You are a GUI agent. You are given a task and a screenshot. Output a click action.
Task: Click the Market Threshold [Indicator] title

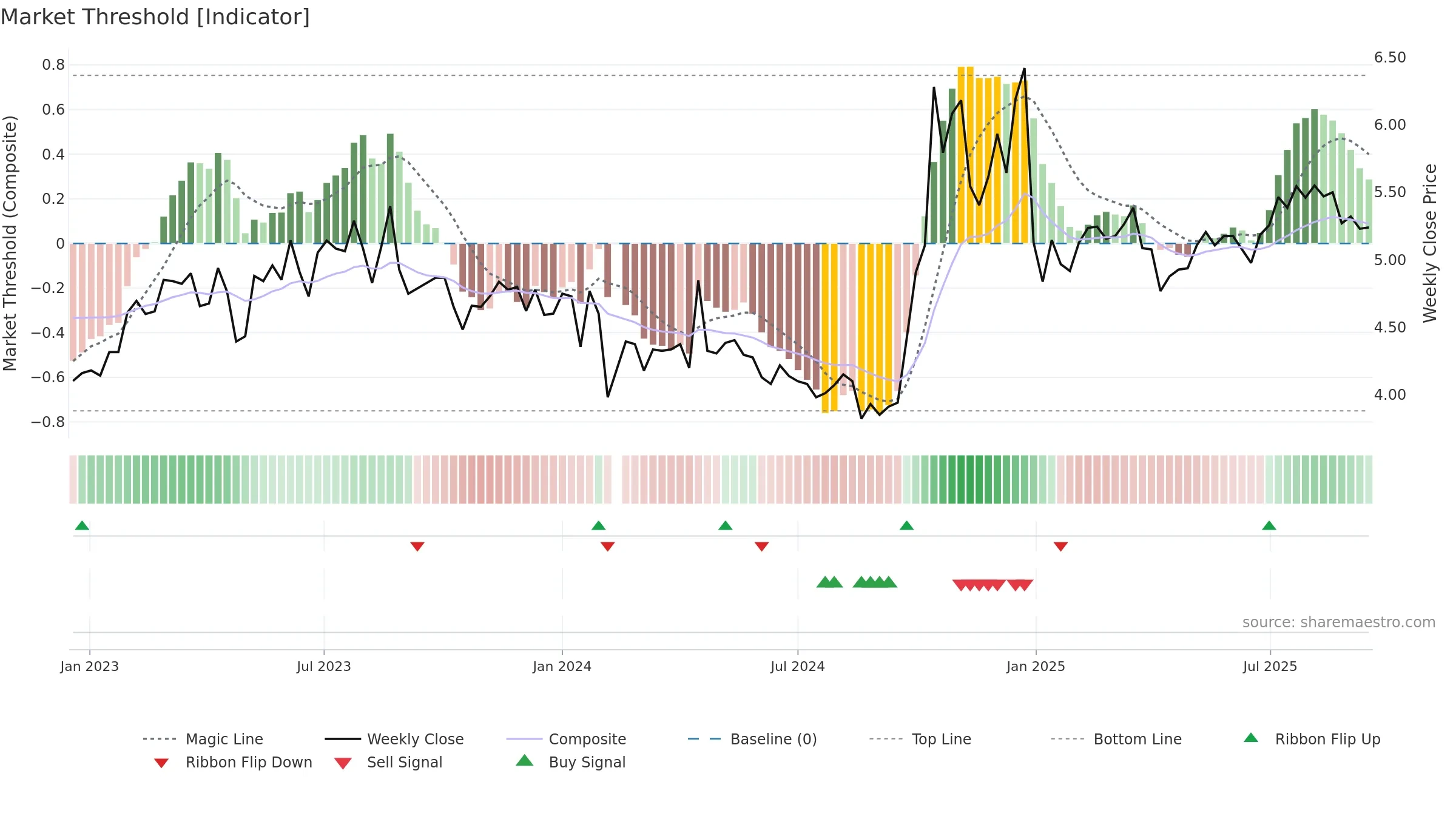click(155, 17)
